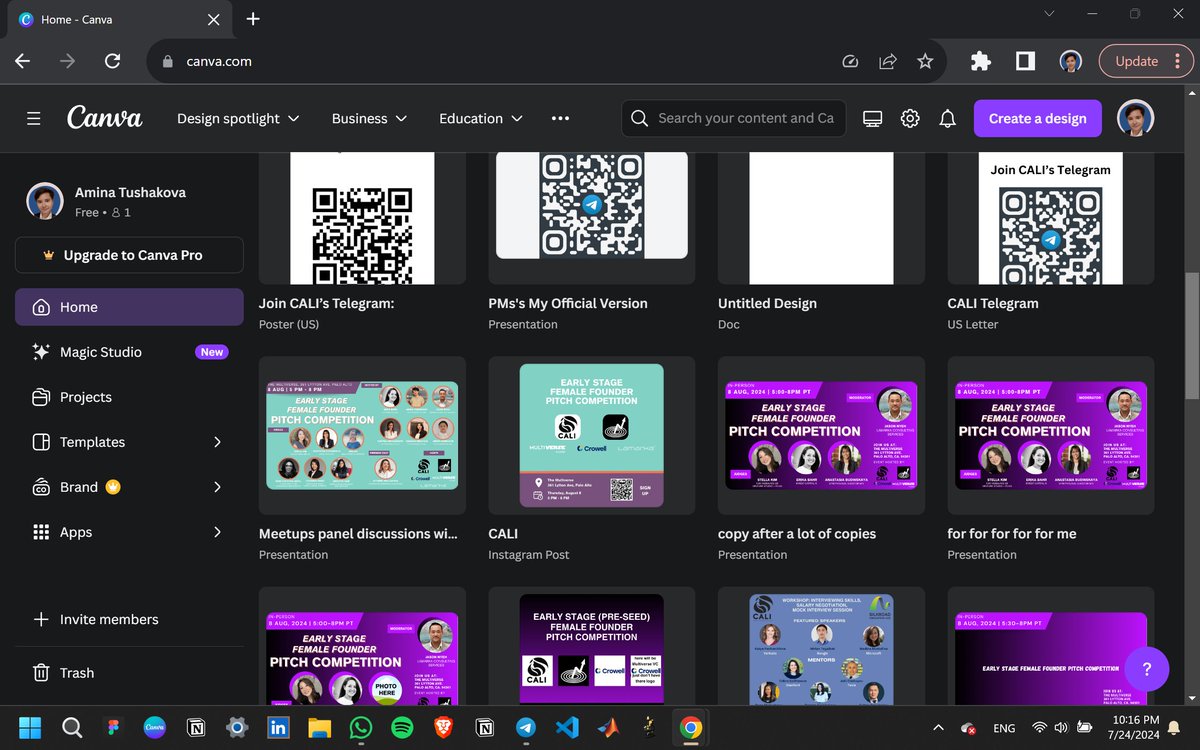The height and width of the screenshot is (750, 1200).
Task: Open Projects in the sidebar
Action: [x=129, y=397]
